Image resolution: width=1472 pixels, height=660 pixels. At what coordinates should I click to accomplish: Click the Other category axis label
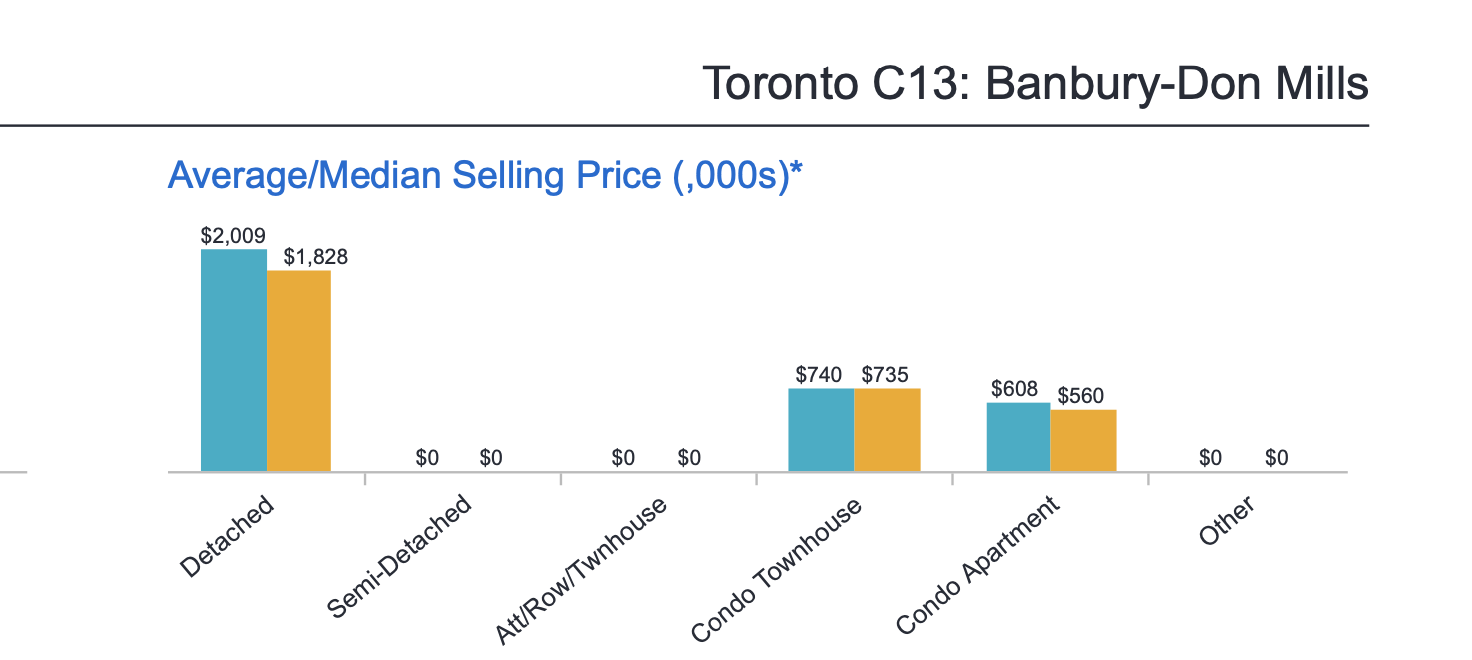(x=1227, y=521)
